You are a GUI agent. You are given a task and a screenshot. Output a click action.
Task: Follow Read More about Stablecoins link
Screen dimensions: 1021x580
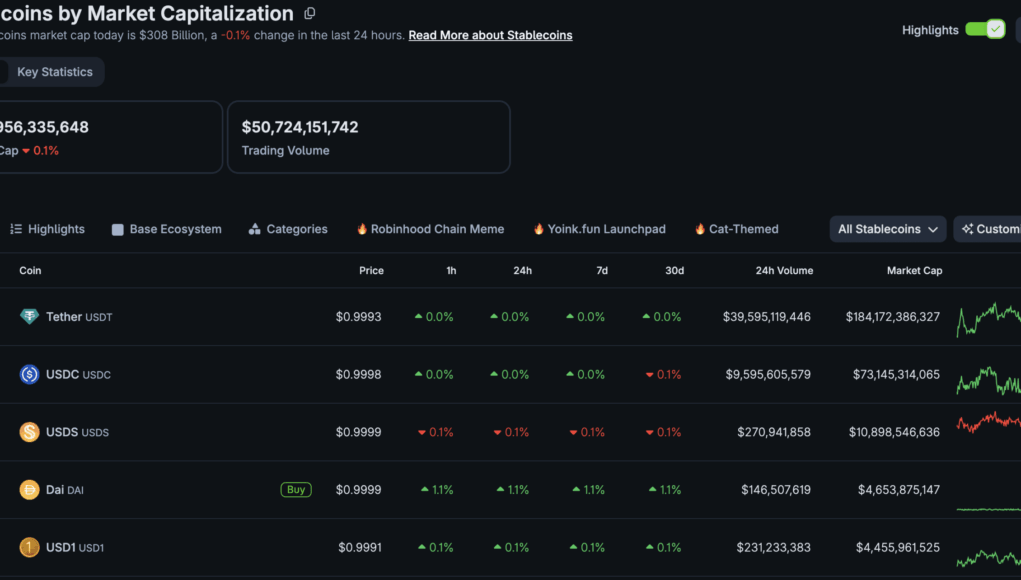click(490, 35)
